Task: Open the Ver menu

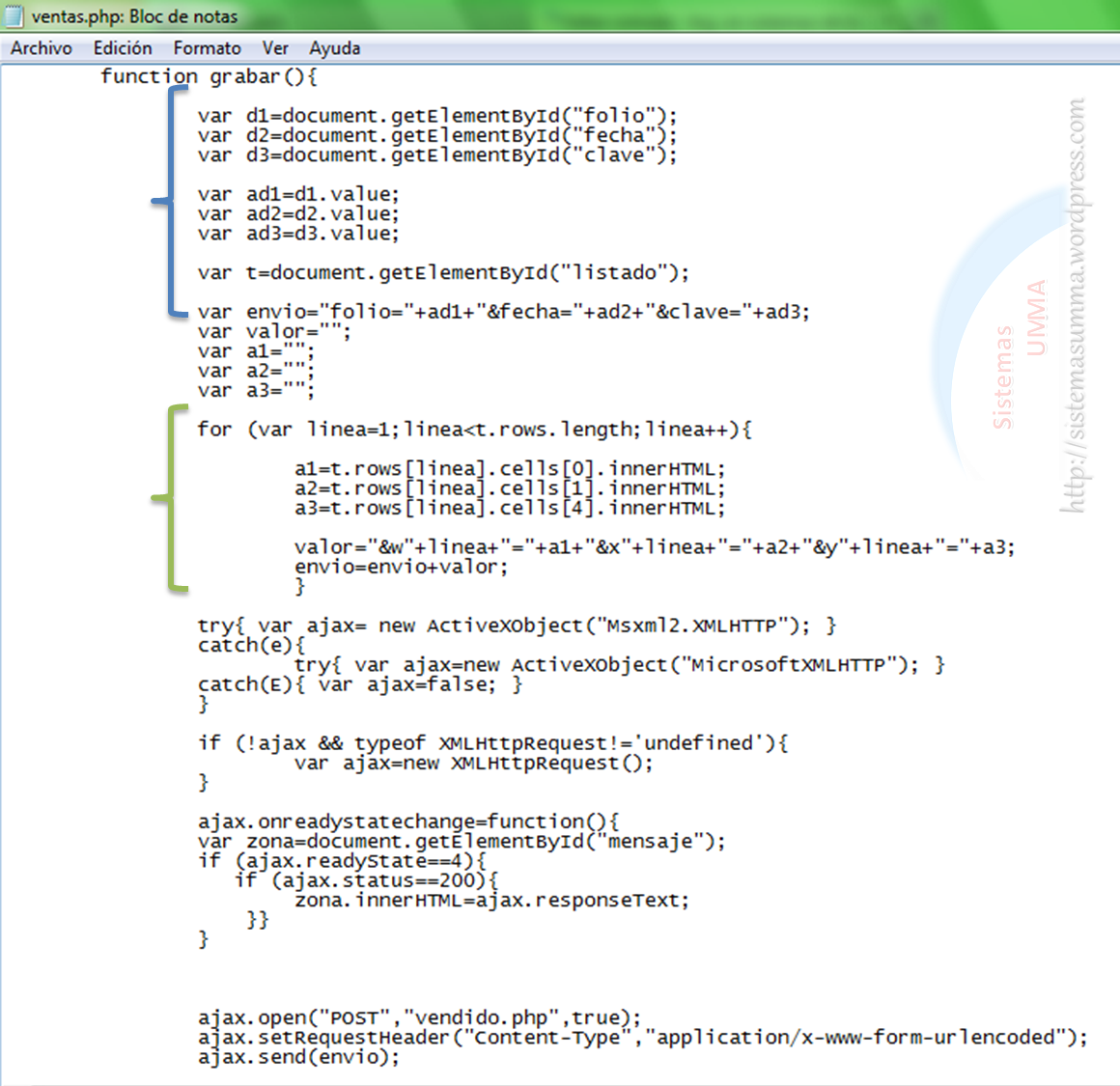Action: [275, 48]
